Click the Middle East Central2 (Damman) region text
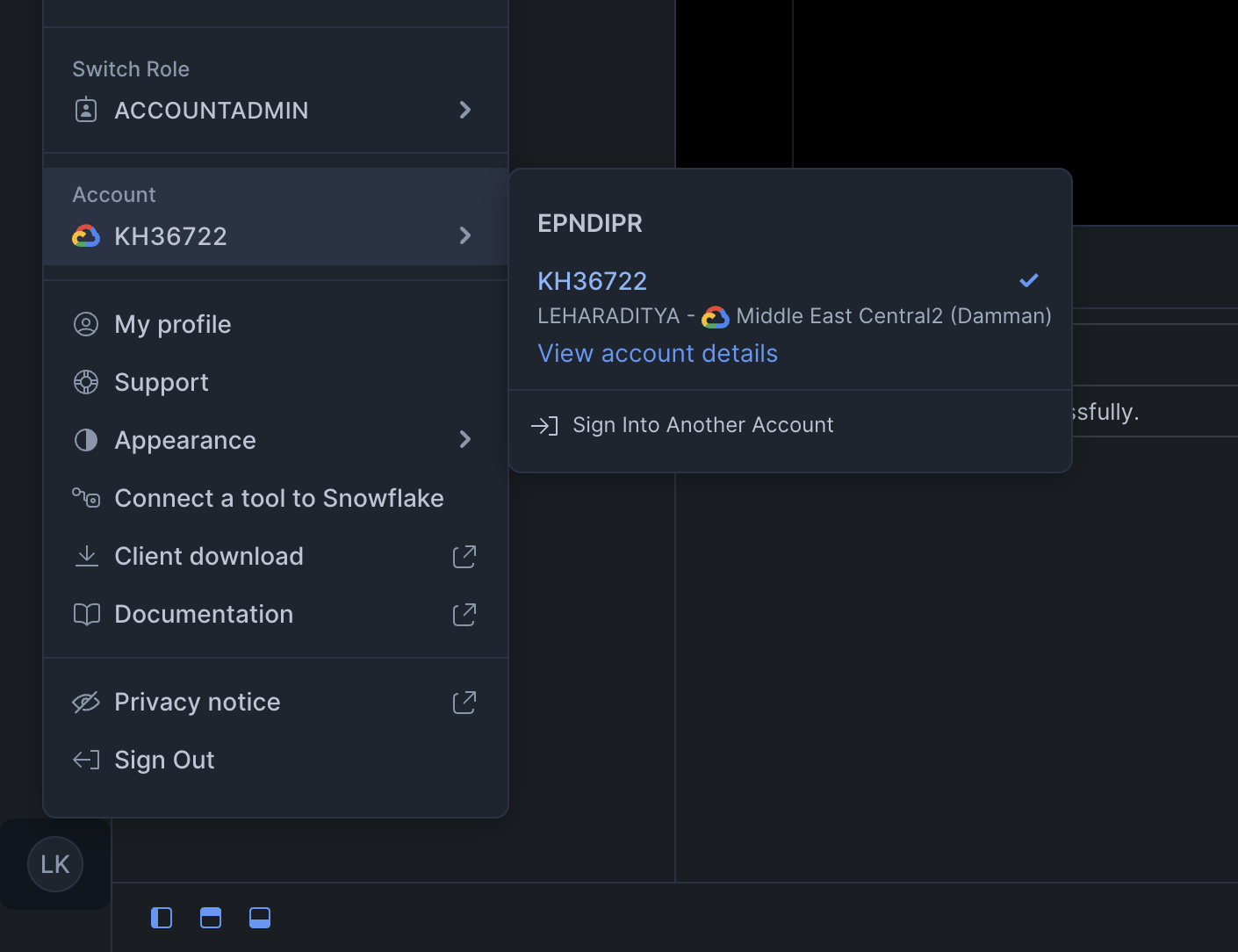The width and height of the screenshot is (1238, 952). (x=894, y=316)
